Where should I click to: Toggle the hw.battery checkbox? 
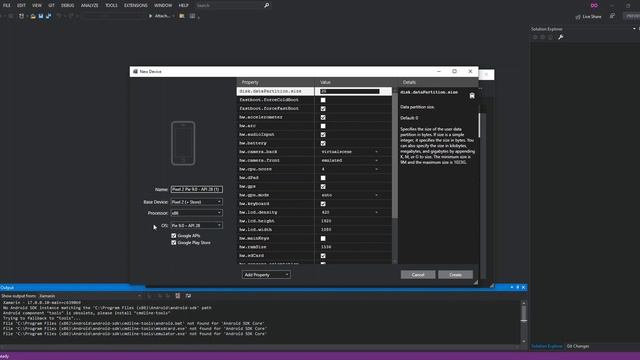coord(323,143)
